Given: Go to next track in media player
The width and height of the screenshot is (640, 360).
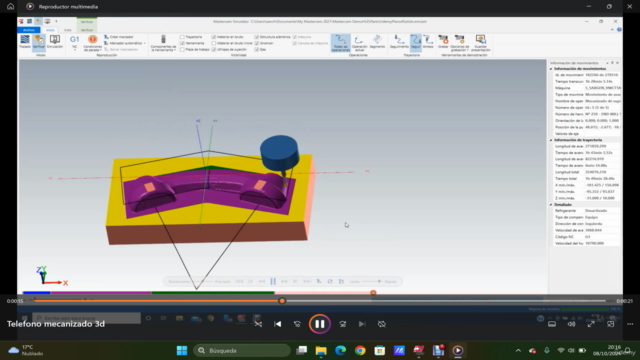Looking at the screenshot, I should pyautogui.click(x=362, y=324).
